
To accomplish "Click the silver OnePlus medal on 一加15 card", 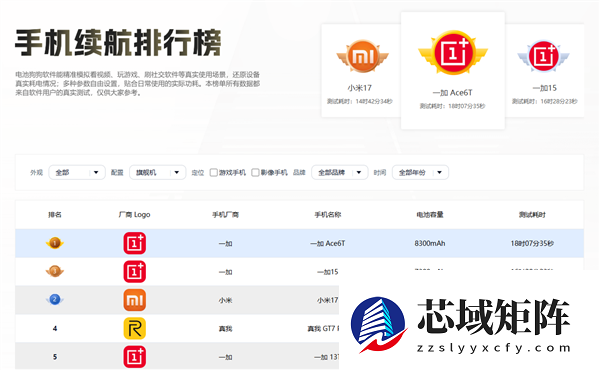I will point(543,56).
